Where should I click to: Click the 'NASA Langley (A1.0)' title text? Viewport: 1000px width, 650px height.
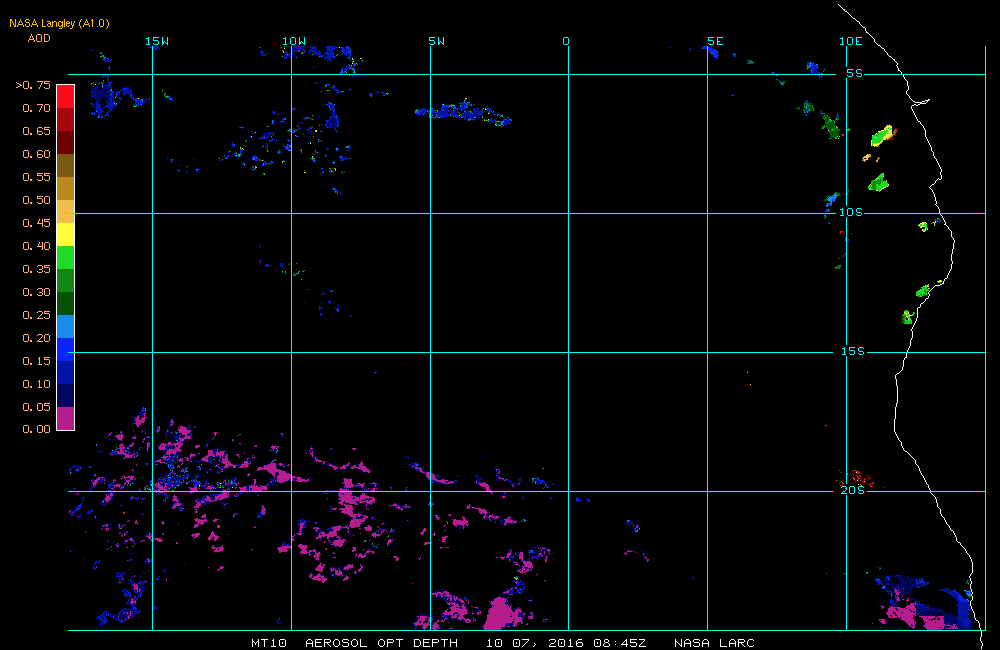tap(59, 24)
